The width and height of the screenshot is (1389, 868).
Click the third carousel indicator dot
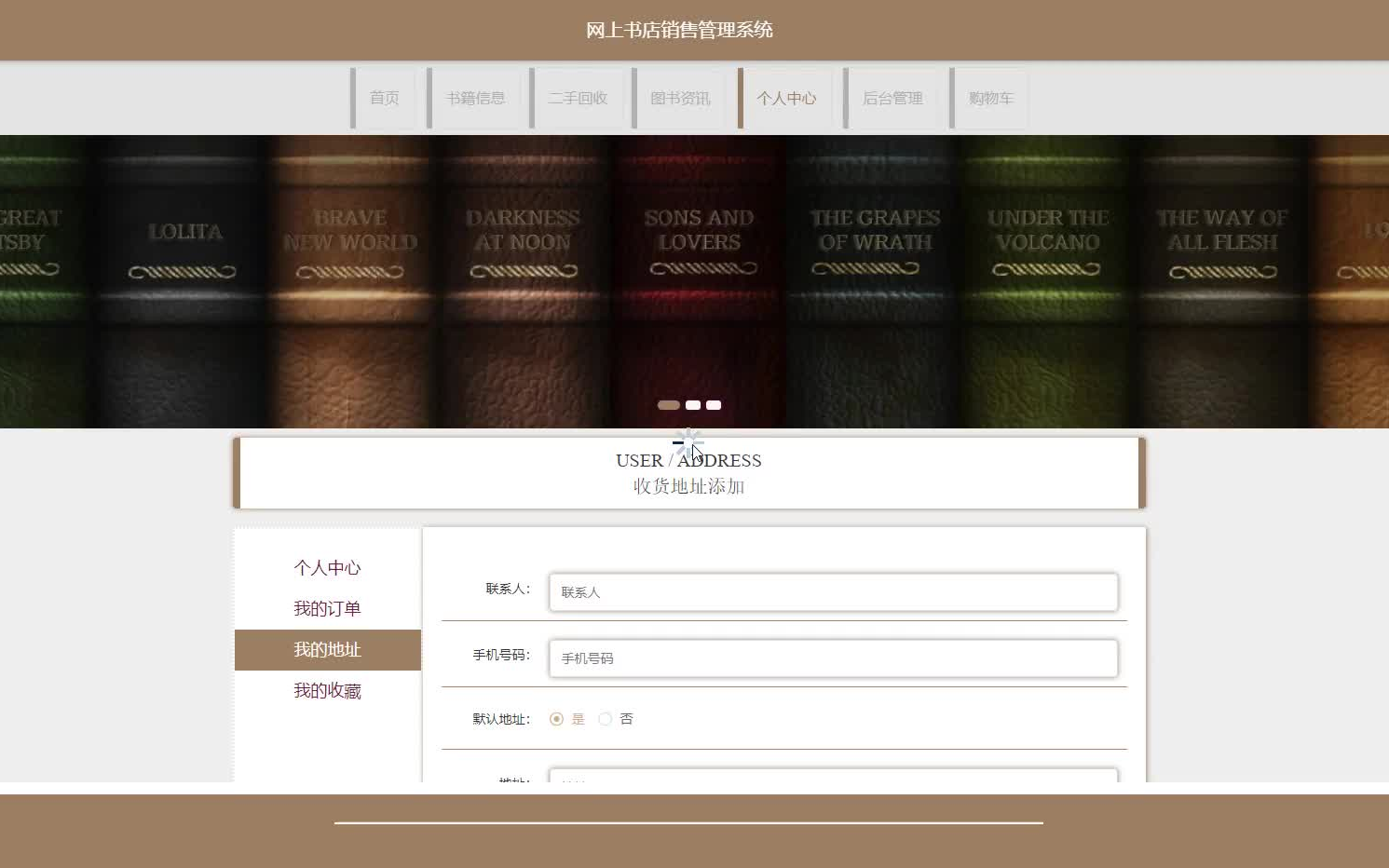(x=713, y=405)
